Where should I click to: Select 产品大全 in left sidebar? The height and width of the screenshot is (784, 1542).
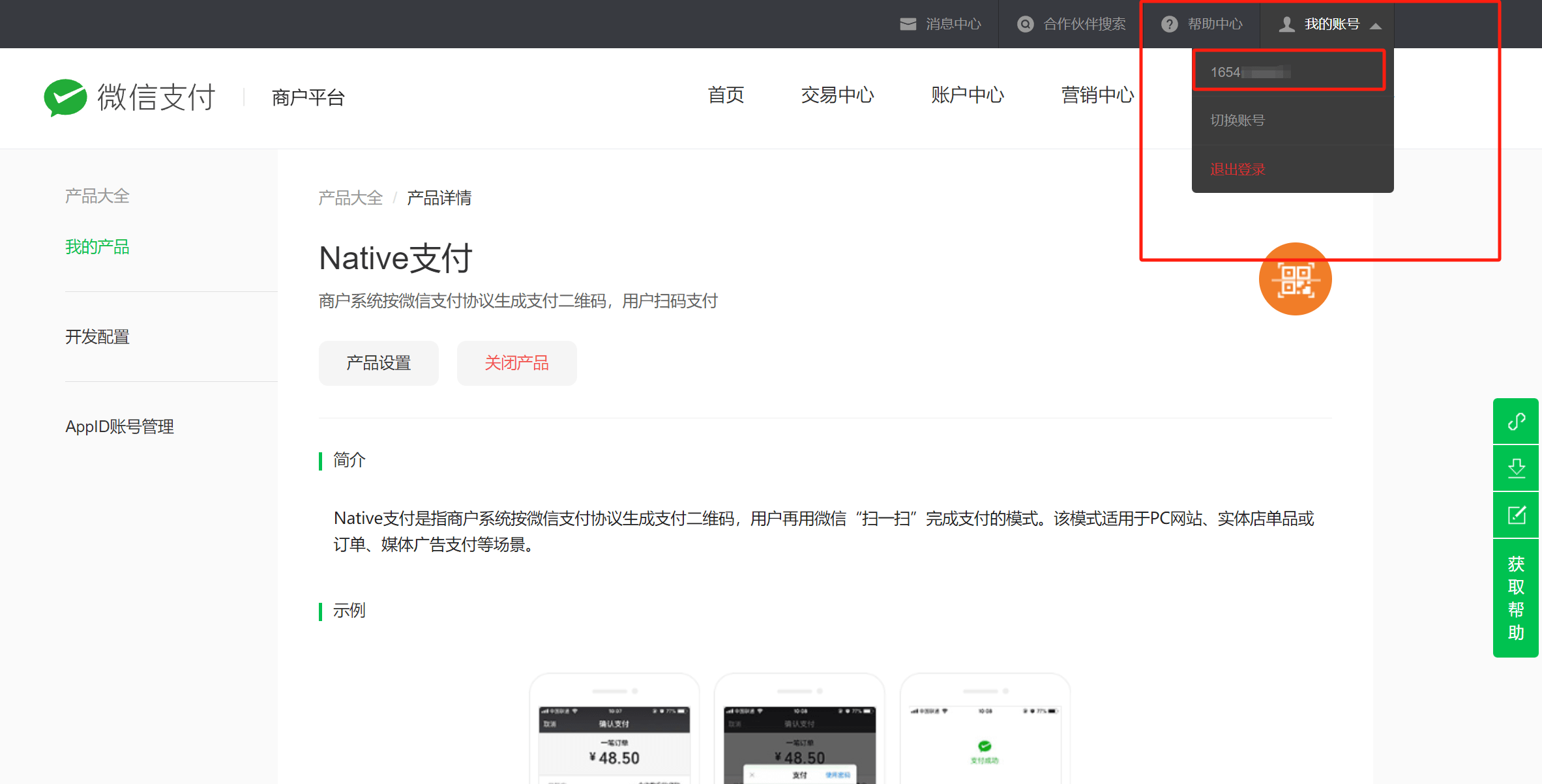[x=97, y=196]
